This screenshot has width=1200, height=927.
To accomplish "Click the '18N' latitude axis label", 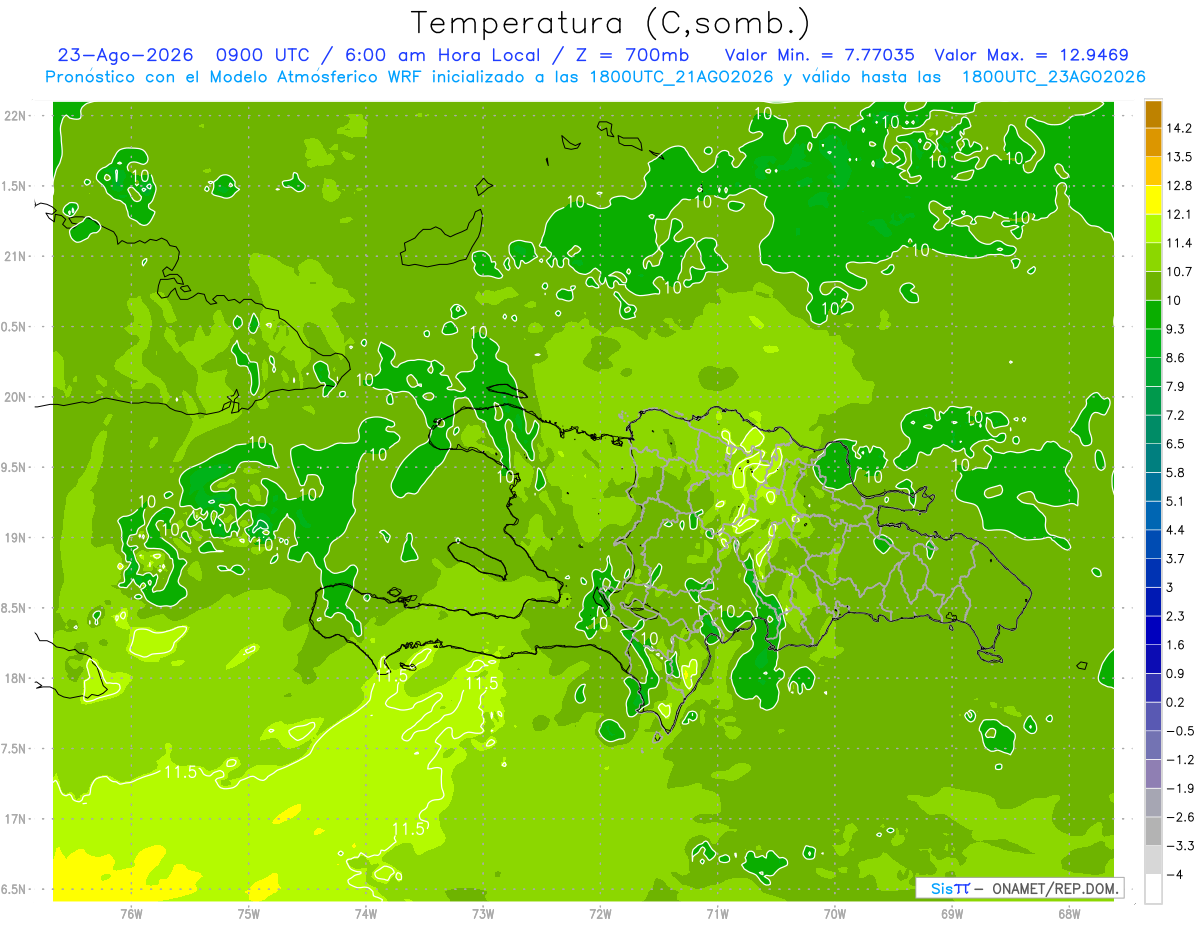I will [x=17, y=678].
